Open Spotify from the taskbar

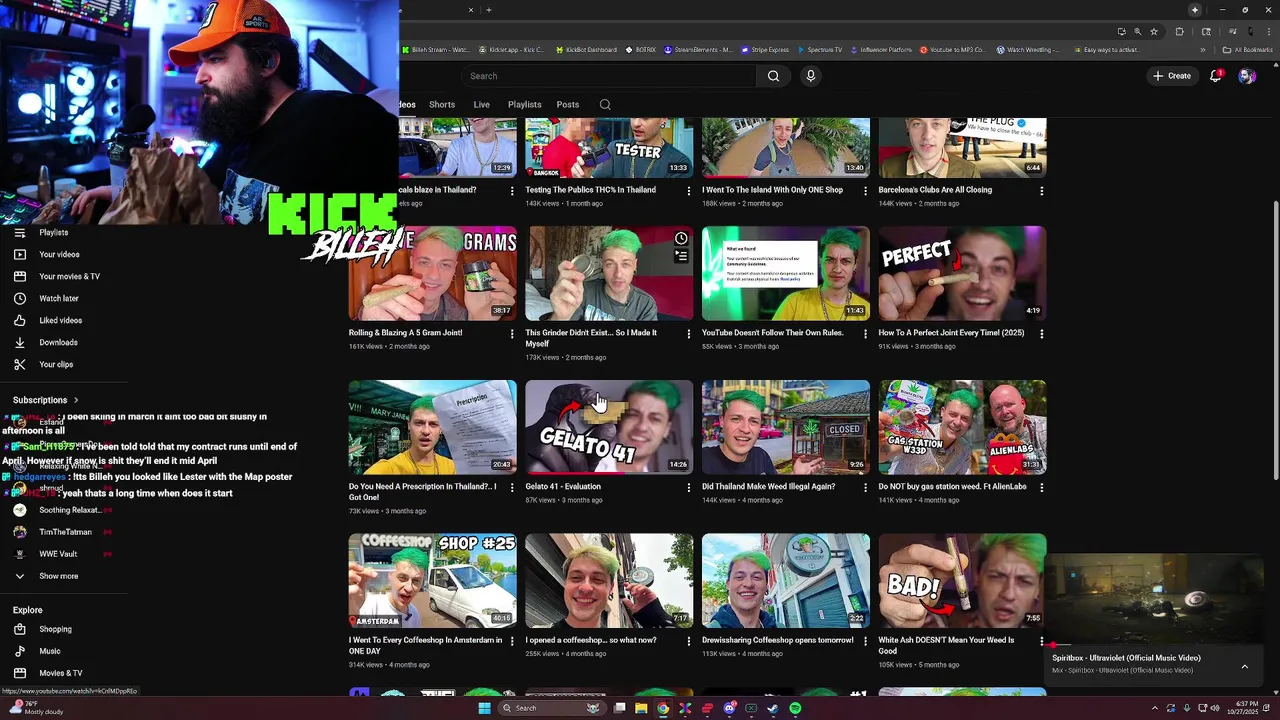point(795,708)
